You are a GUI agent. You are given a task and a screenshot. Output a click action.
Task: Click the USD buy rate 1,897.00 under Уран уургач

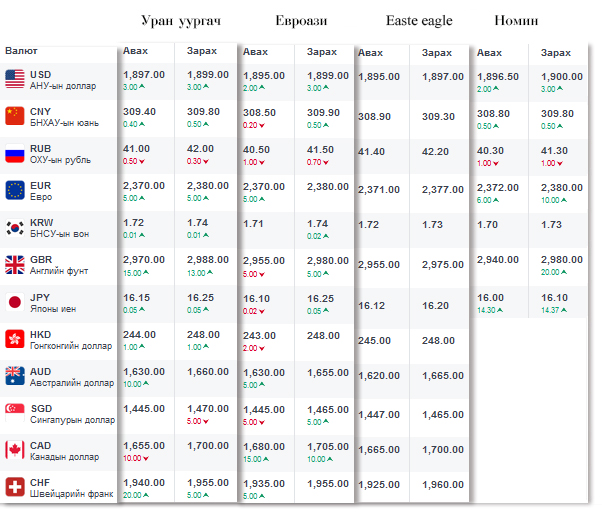click(144, 75)
